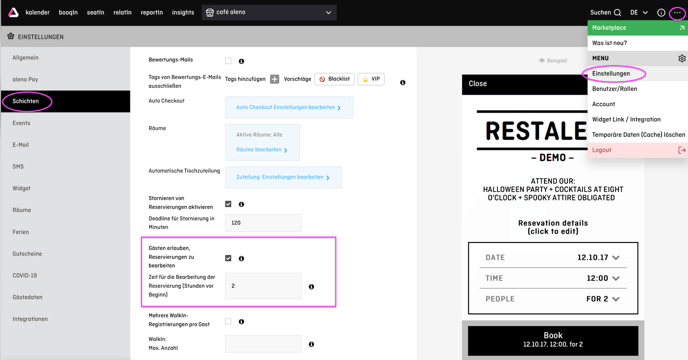Select E-Mail in settings sidebar

click(x=65, y=145)
